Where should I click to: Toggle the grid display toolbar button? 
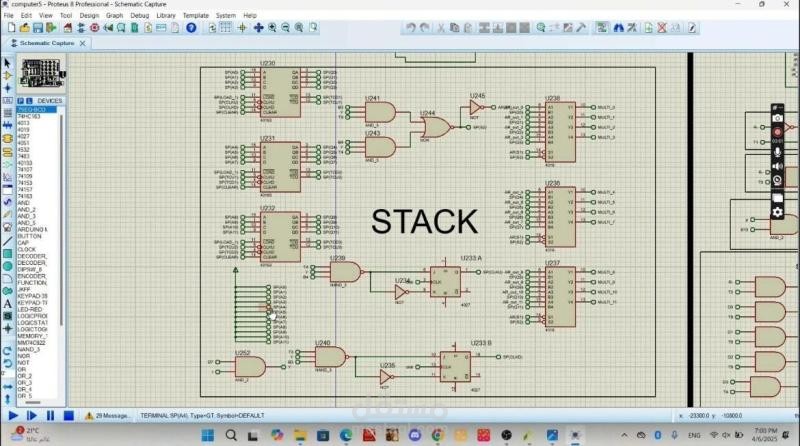[x=225, y=28]
